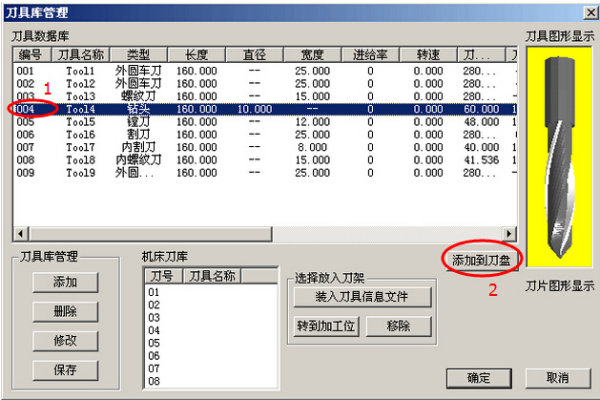Cancel the dialog with 取消
This screenshot has width=600, height=400.
coord(556,378)
